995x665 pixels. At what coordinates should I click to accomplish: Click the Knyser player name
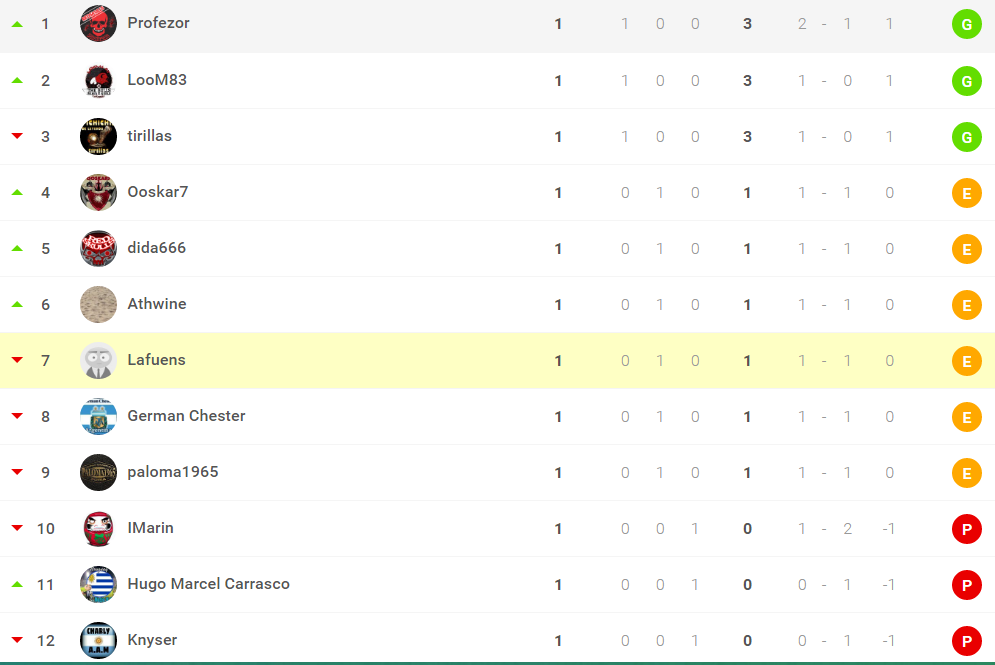[152, 640]
